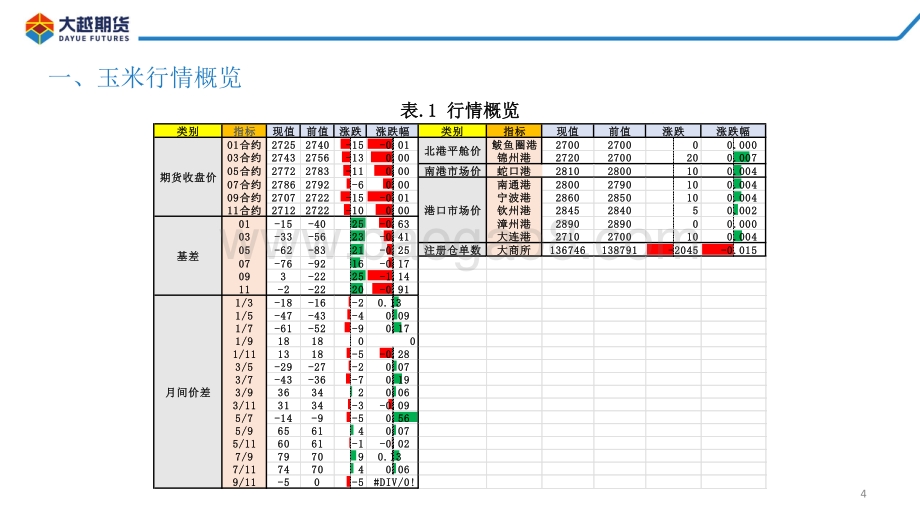Image resolution: width=920 pixels, height=518 pixels.
Task: Select the 5/7 spread row label
Action: tap(244, 418)
